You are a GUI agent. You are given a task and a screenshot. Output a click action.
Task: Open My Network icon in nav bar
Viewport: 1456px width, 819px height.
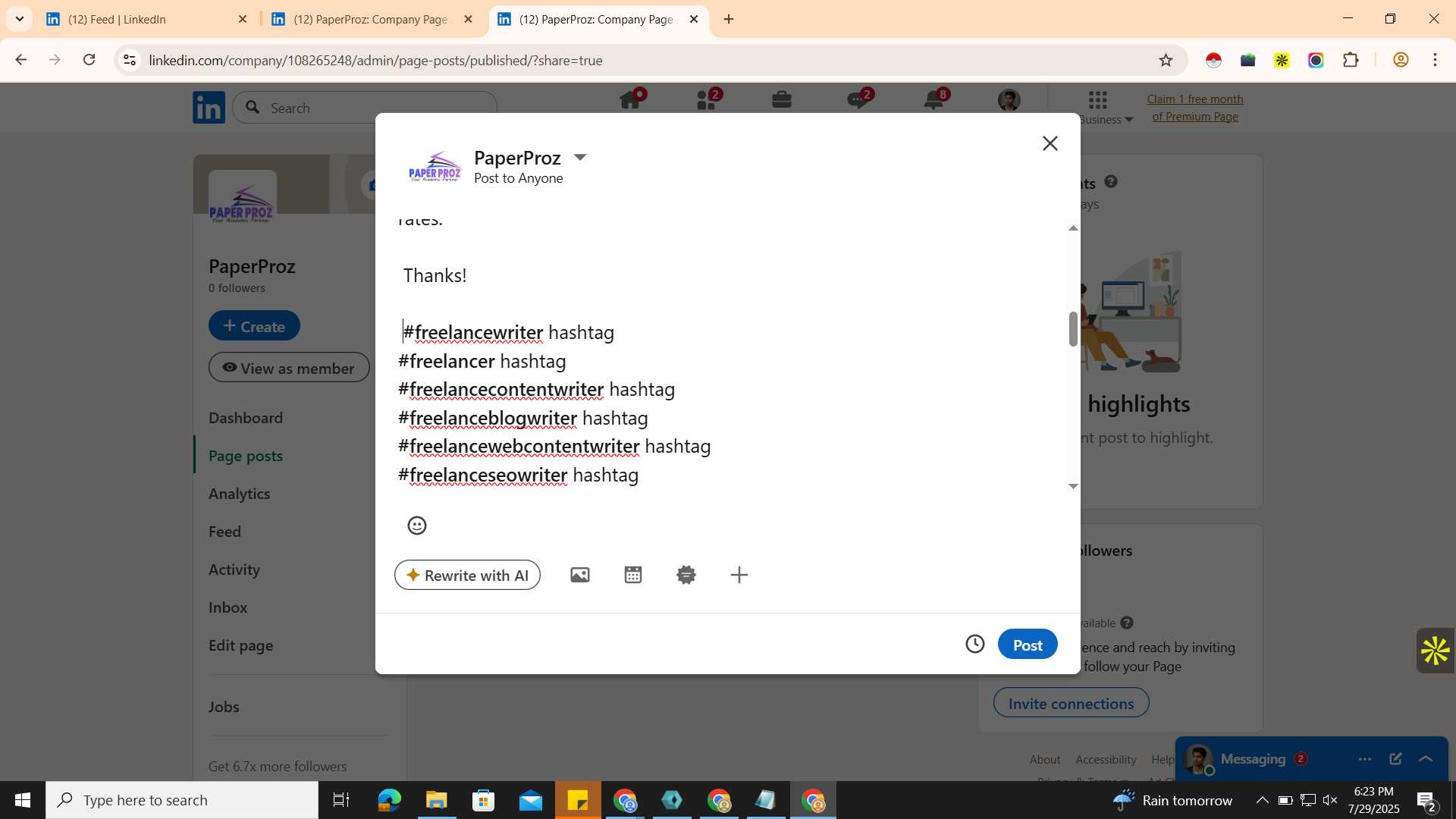tap(707, 100)
